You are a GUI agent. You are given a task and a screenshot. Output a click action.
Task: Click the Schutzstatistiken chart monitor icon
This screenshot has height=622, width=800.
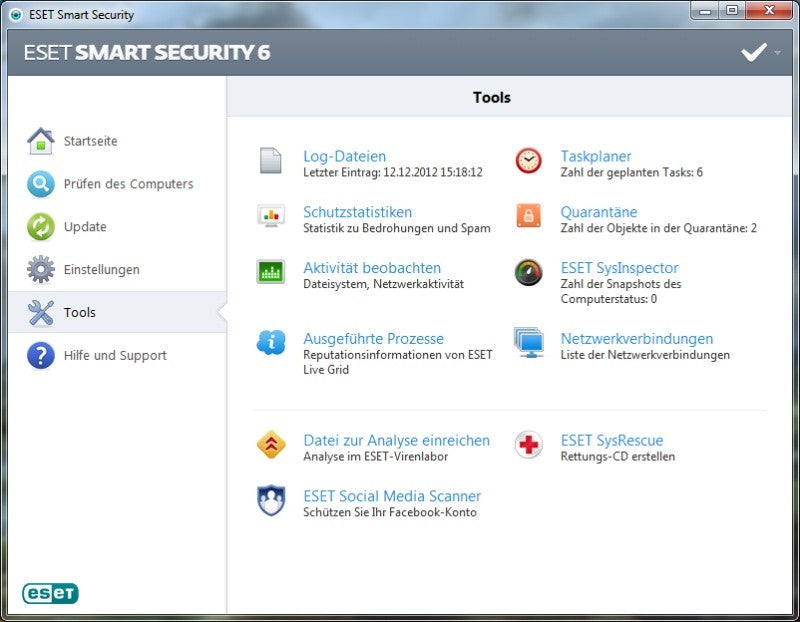point(271,216)
